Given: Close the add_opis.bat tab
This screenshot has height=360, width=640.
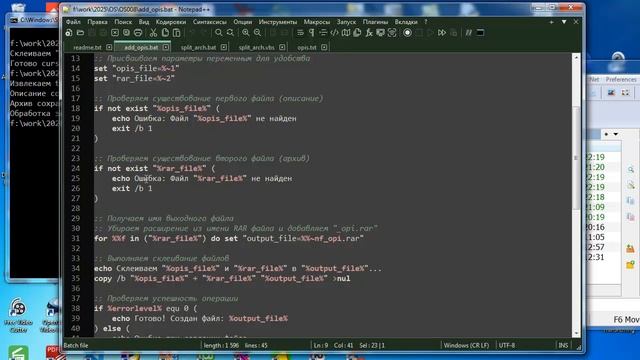Looking at the screenshot, I should (x=166, y=47).
